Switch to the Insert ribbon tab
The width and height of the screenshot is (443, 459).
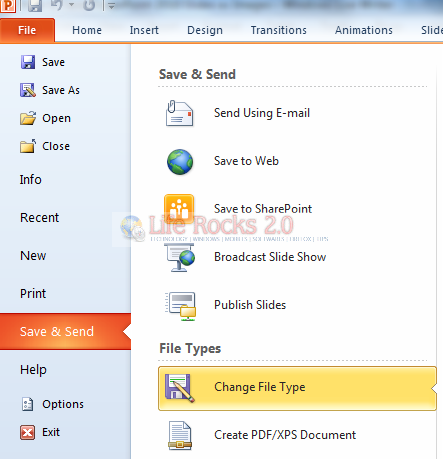pyautogui.click(x=144, y=30)
